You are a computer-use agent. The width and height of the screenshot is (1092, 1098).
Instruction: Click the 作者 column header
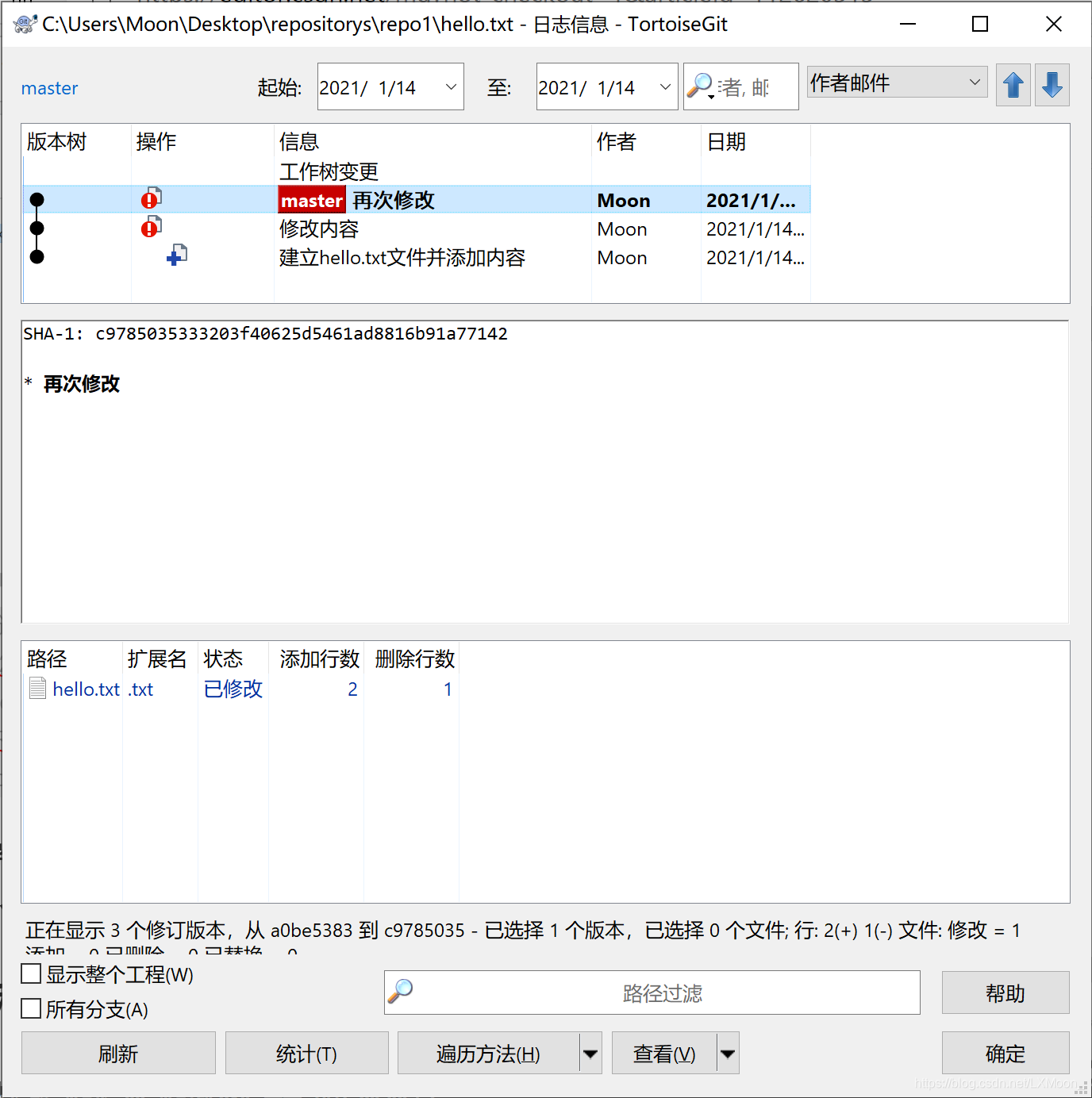coord(646,141)
